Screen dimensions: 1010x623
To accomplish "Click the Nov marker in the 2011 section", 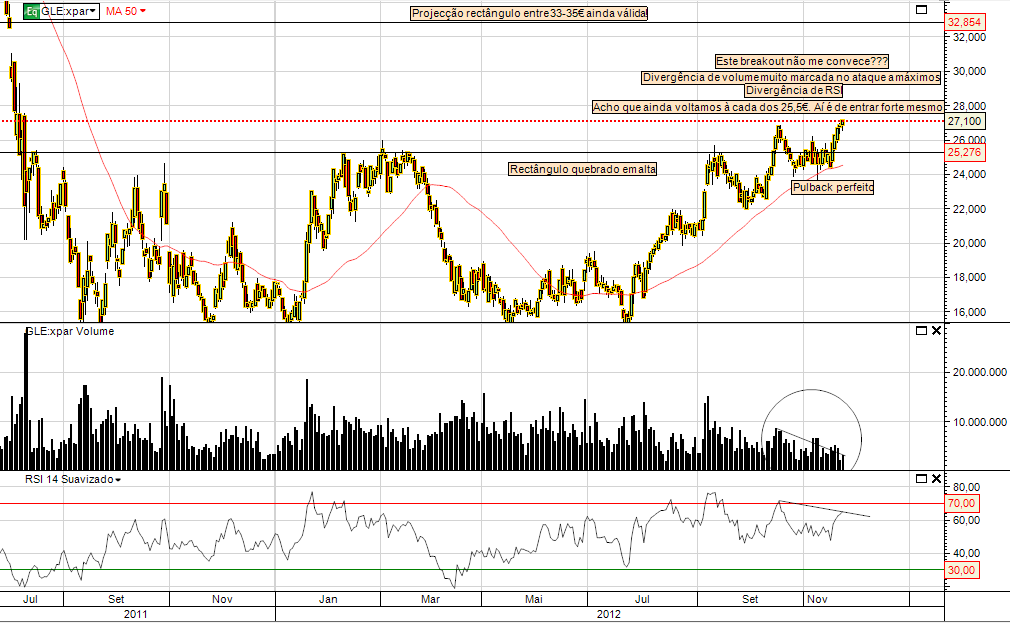I will 222,599.
